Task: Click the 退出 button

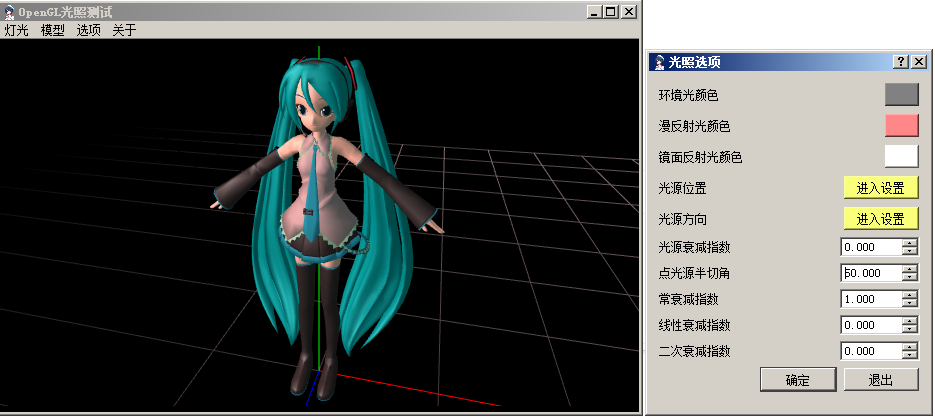Action: 881,380
